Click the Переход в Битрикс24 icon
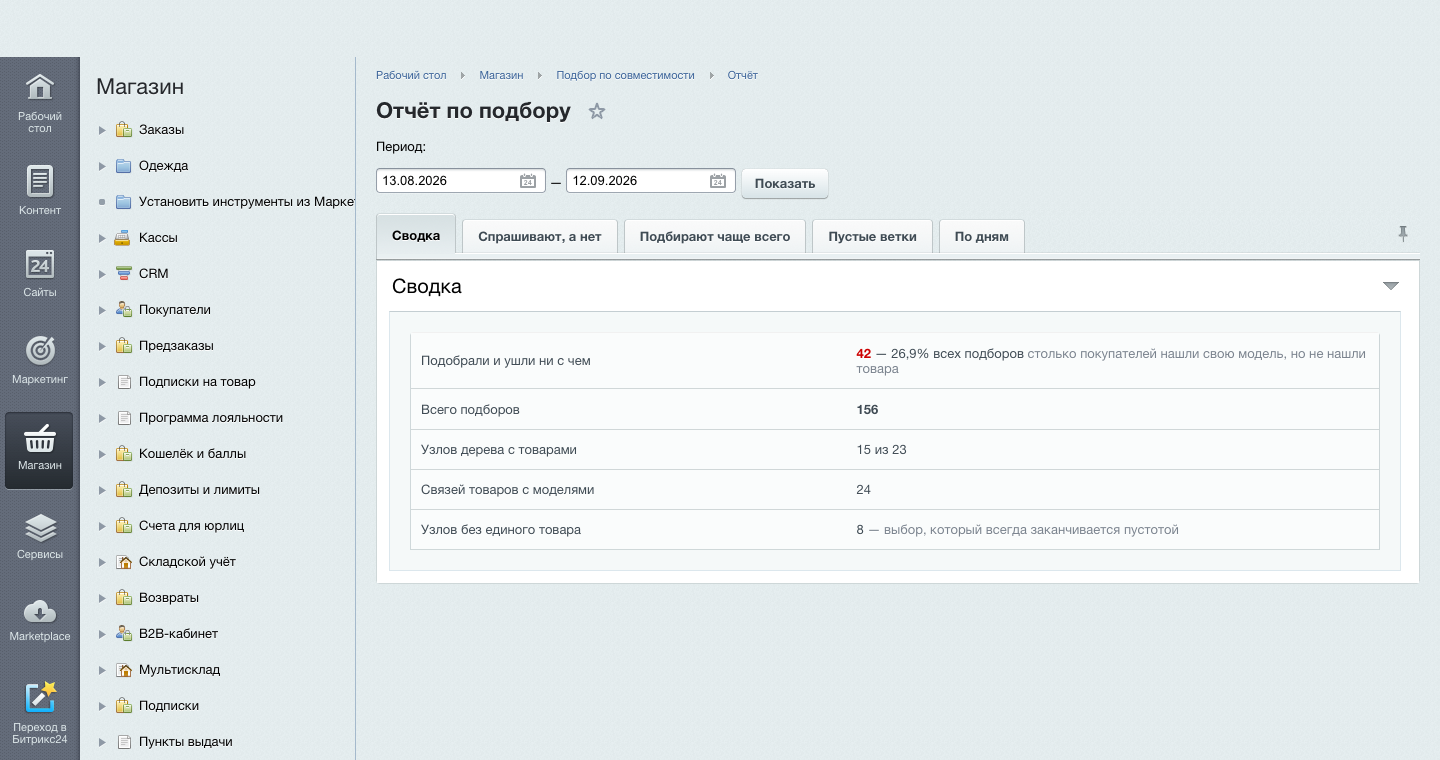The height and width of the screenshot is (760, 1440). pyautogui.click(x=39, y=697)
